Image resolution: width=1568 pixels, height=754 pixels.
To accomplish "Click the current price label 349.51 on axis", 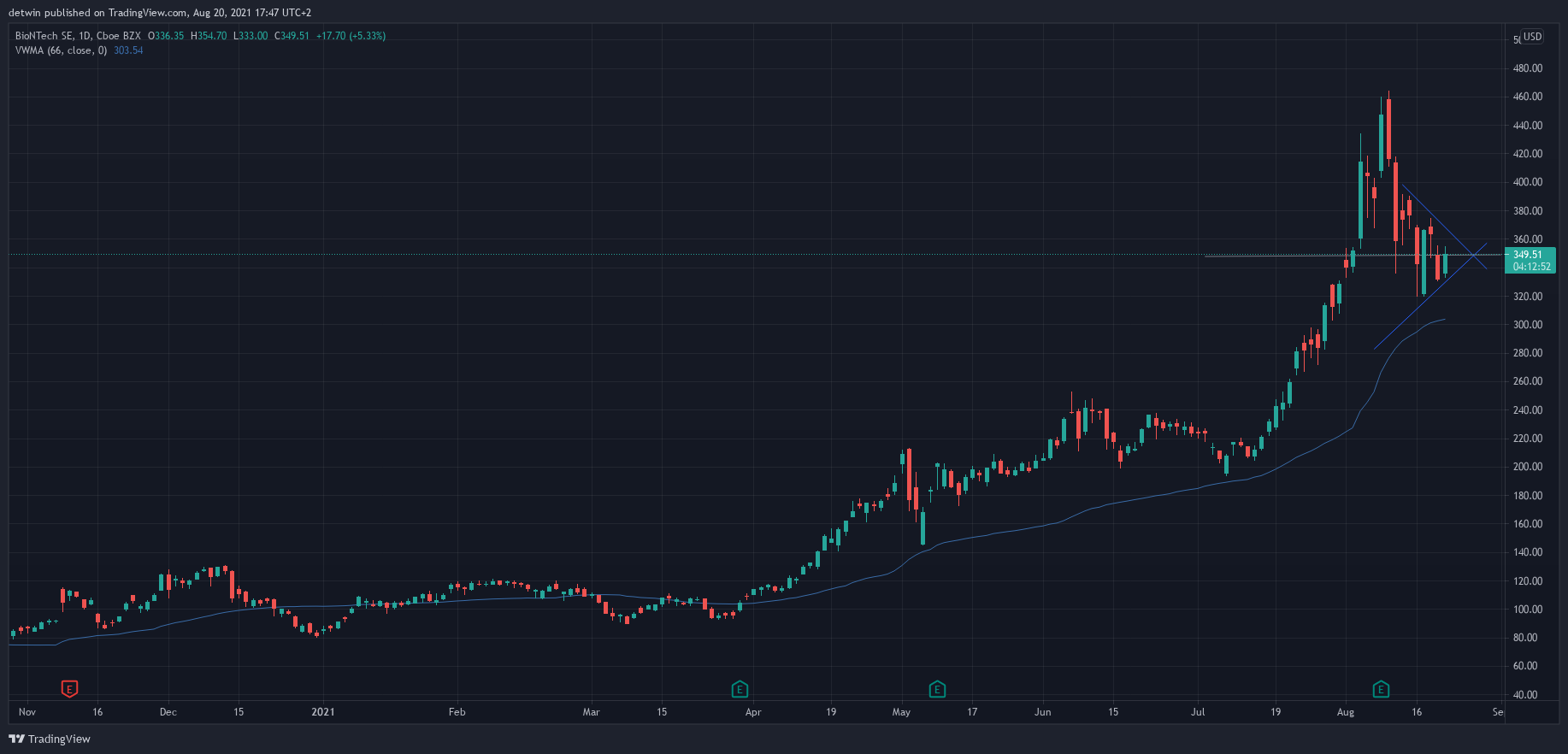I will (x=1528, y=255).
